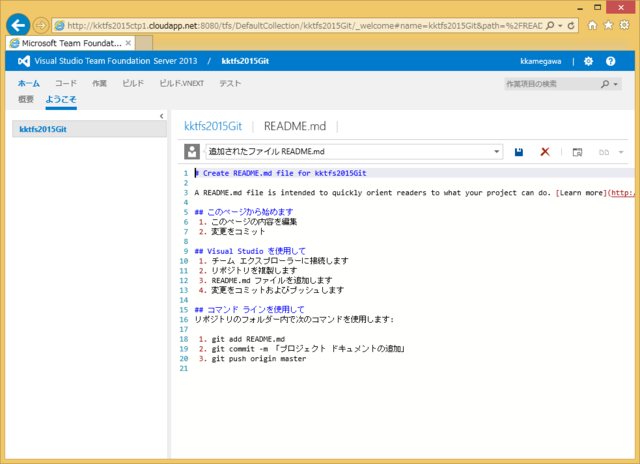Open kktfs2015Git project link in header
The image size is (640, 464).
click(245, 61)
